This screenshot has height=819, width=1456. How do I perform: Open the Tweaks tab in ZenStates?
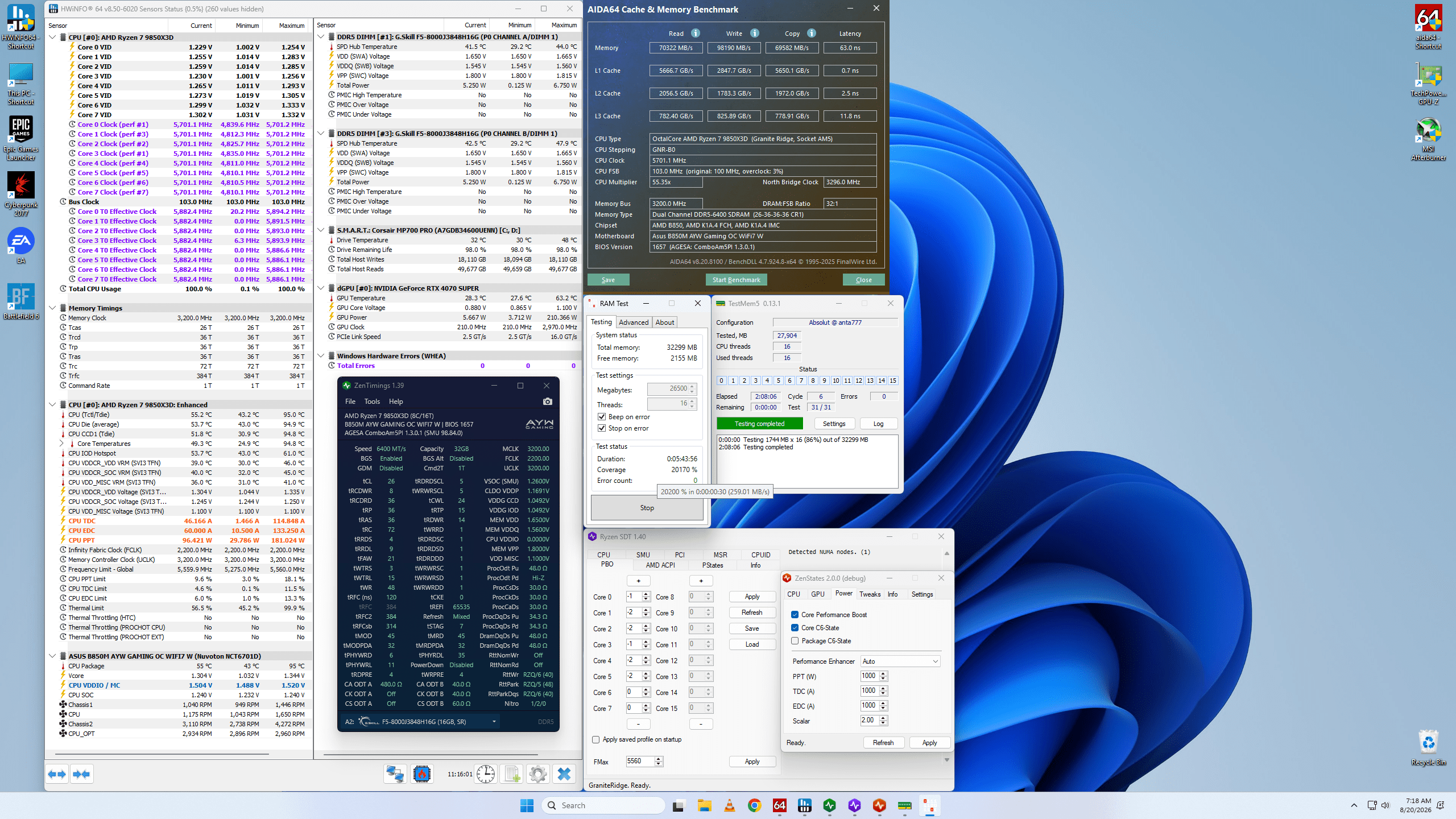pos(870,594)
